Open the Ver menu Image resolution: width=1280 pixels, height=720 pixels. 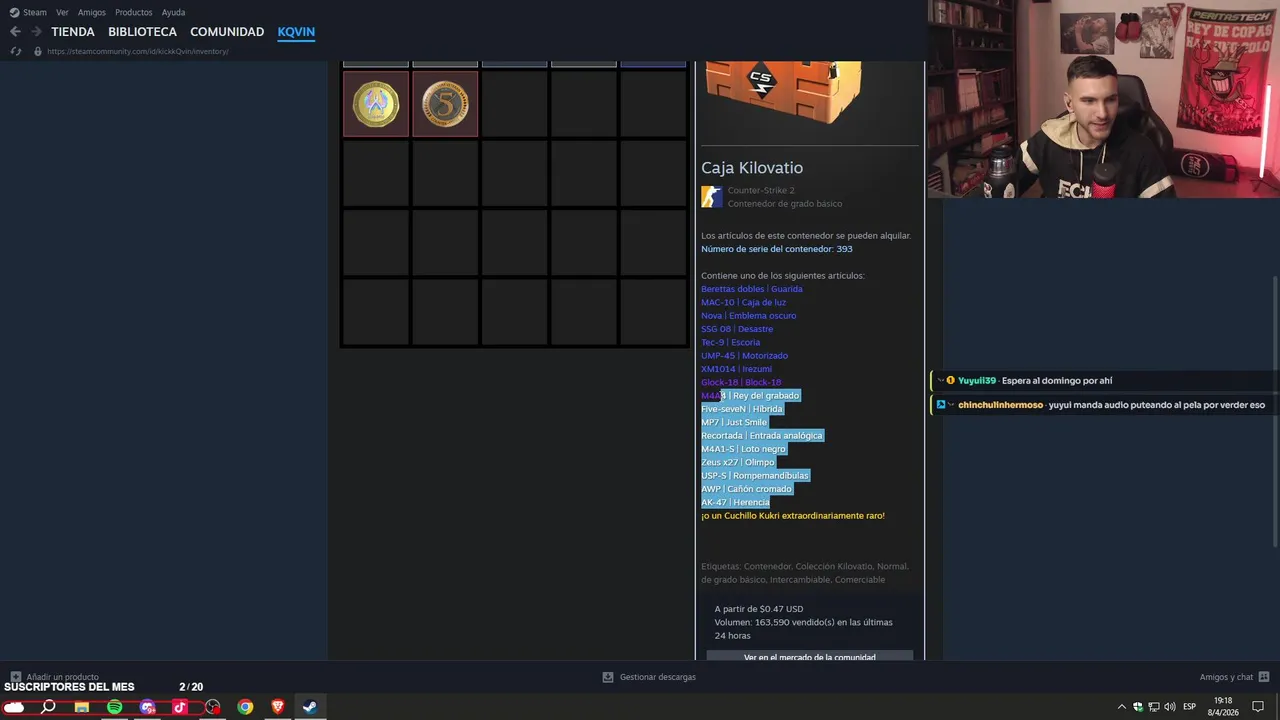coord(62,12)
